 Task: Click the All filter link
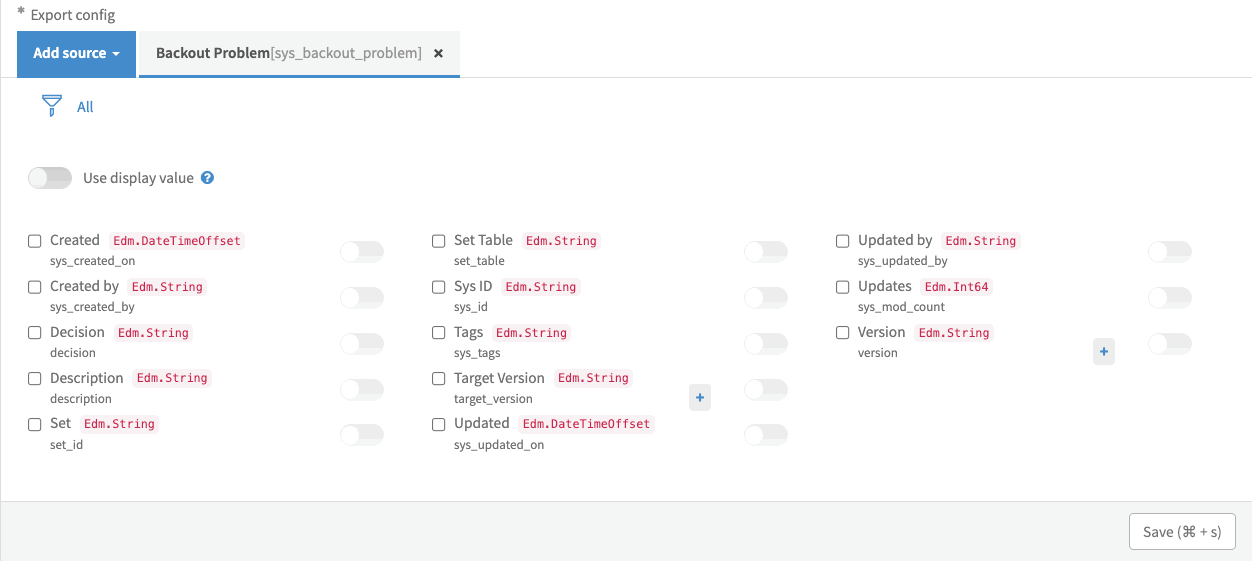click(85, 107)
